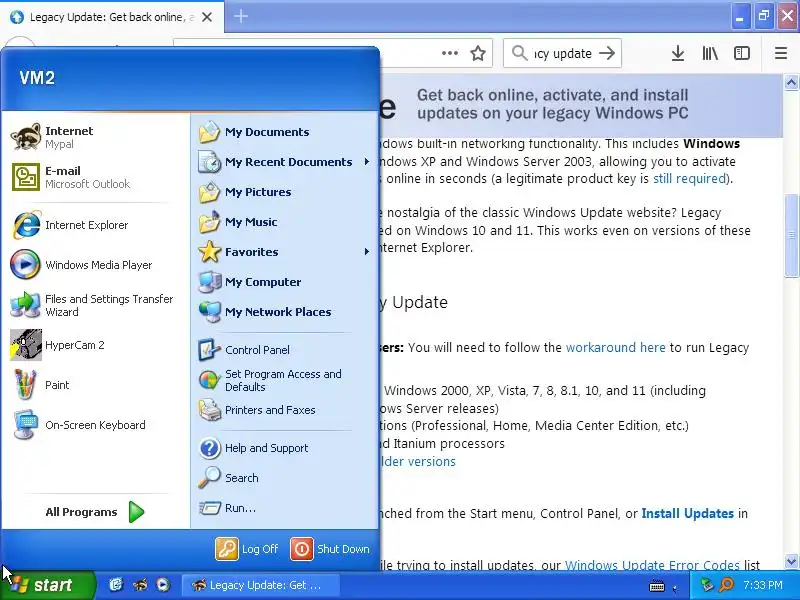Click the browser search box
The height and width of the screenshot is (600, 800).
point(562,53)
